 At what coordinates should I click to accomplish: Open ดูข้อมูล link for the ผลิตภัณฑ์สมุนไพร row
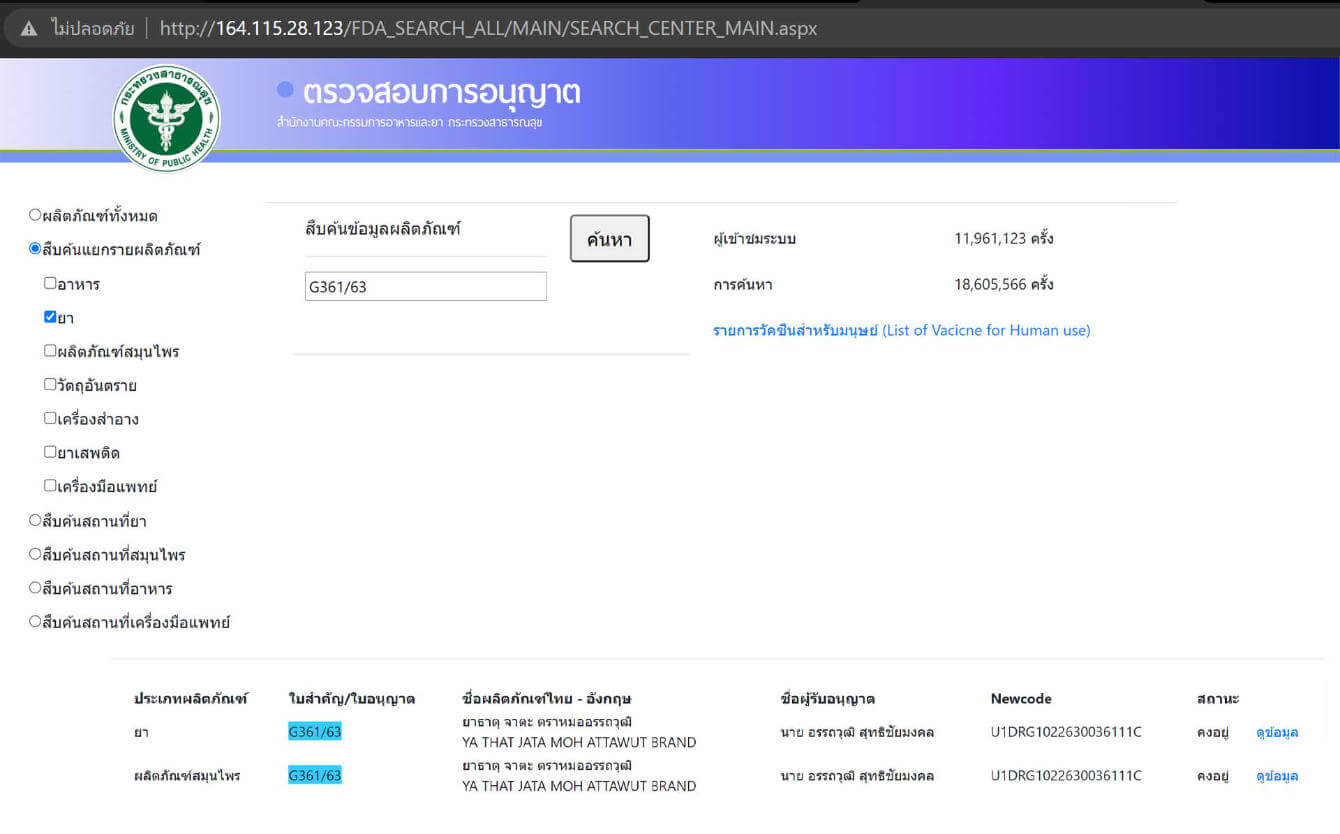(x=1276, y=776)
